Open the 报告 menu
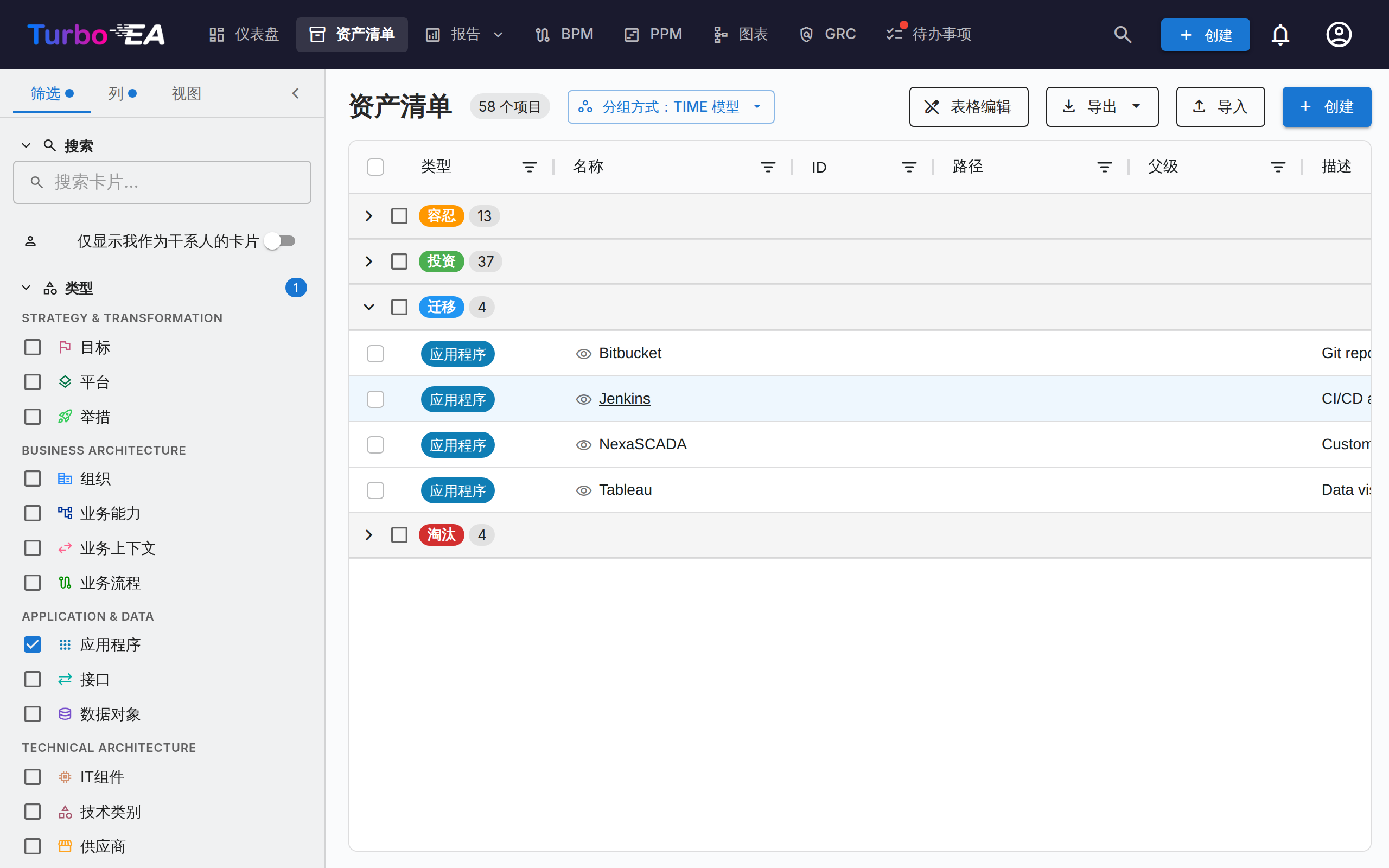The width and height of the screenshot is (1389, 868). (464, 34)
